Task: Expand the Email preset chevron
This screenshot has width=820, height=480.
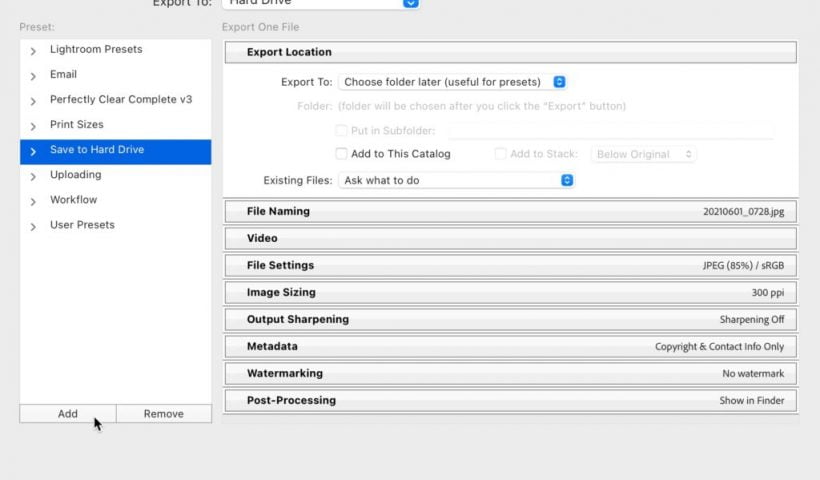Action: pos(34,75)
